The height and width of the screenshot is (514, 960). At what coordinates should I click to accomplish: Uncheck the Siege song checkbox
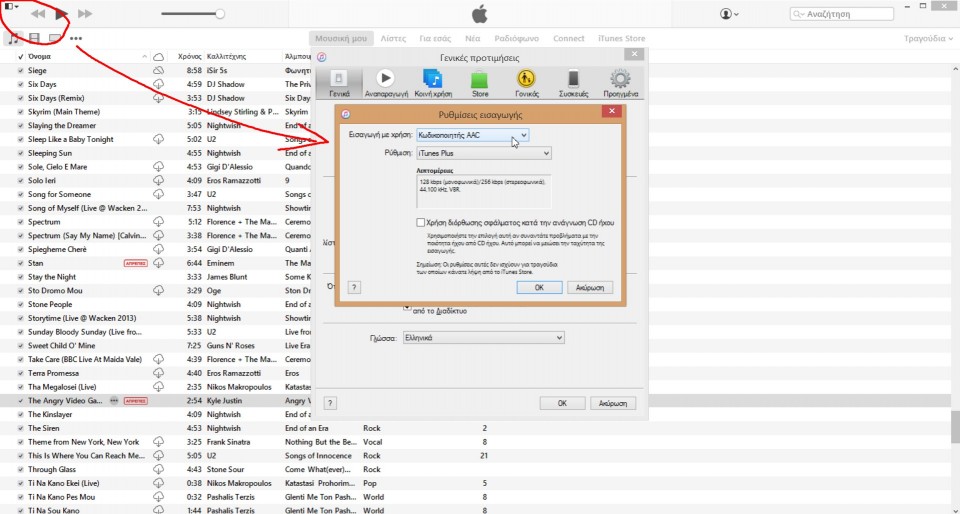pyautogui.click(x=21, y=71)
